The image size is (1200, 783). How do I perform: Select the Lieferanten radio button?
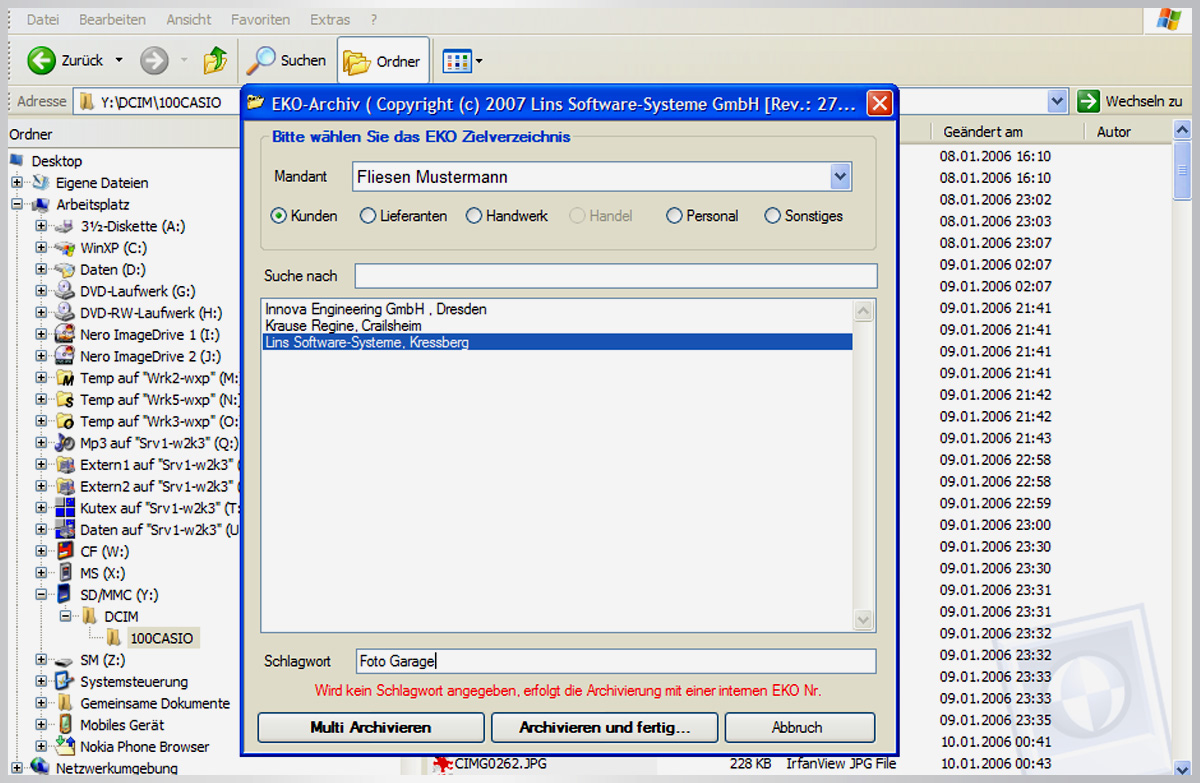(x=368, y=216)
